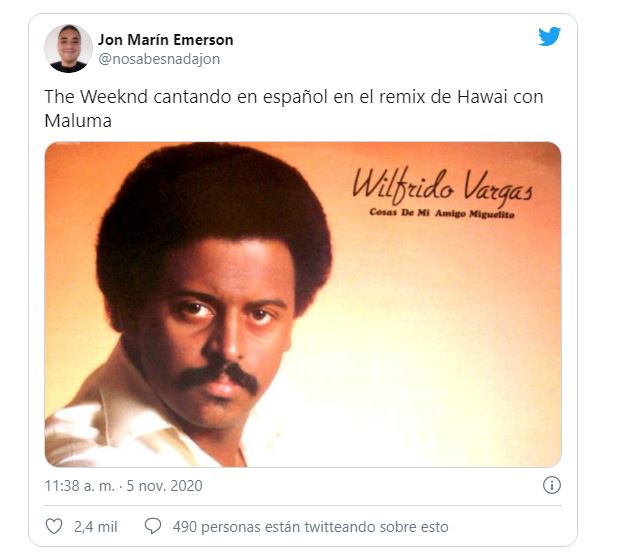Open the Jon Marín Emerson display name
This screenshot has height=559, width=634.
pyautogui.click(x=166, y=40)
